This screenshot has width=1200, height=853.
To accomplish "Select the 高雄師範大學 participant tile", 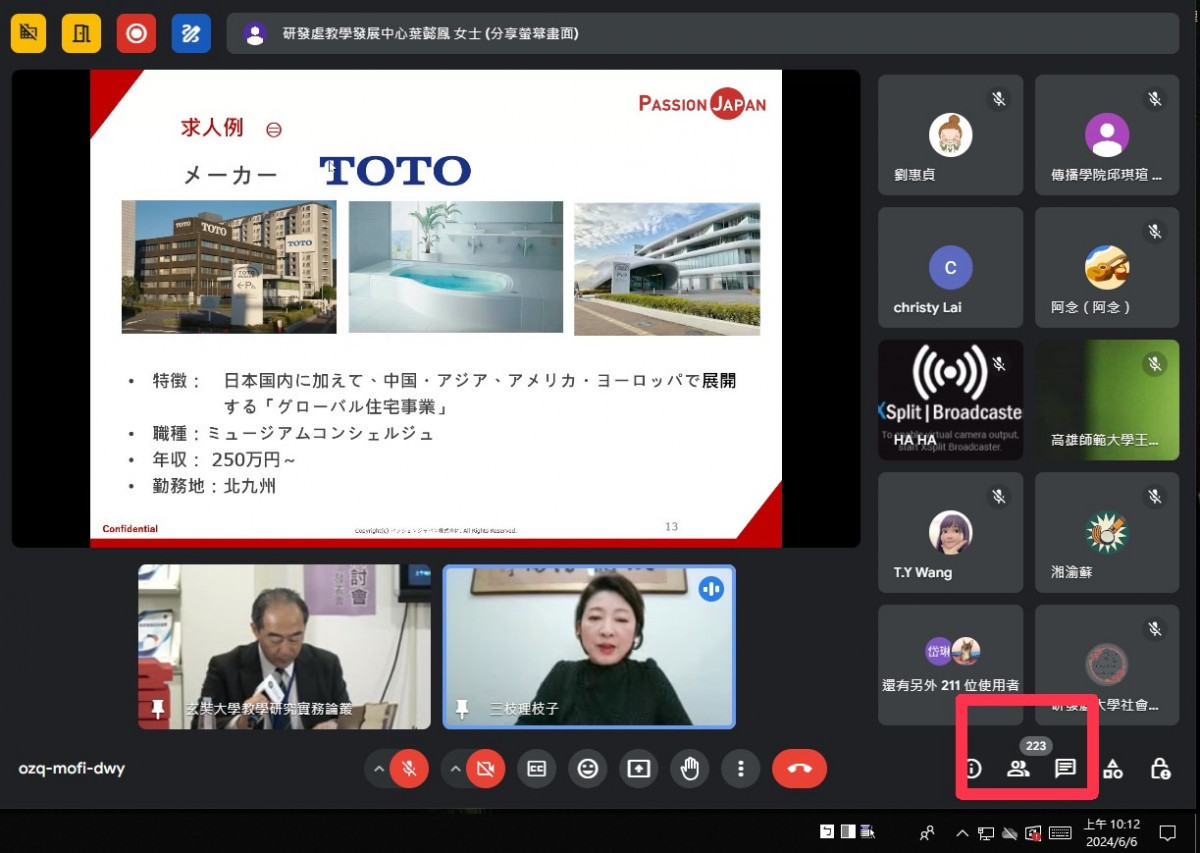I will (1107, 400).
